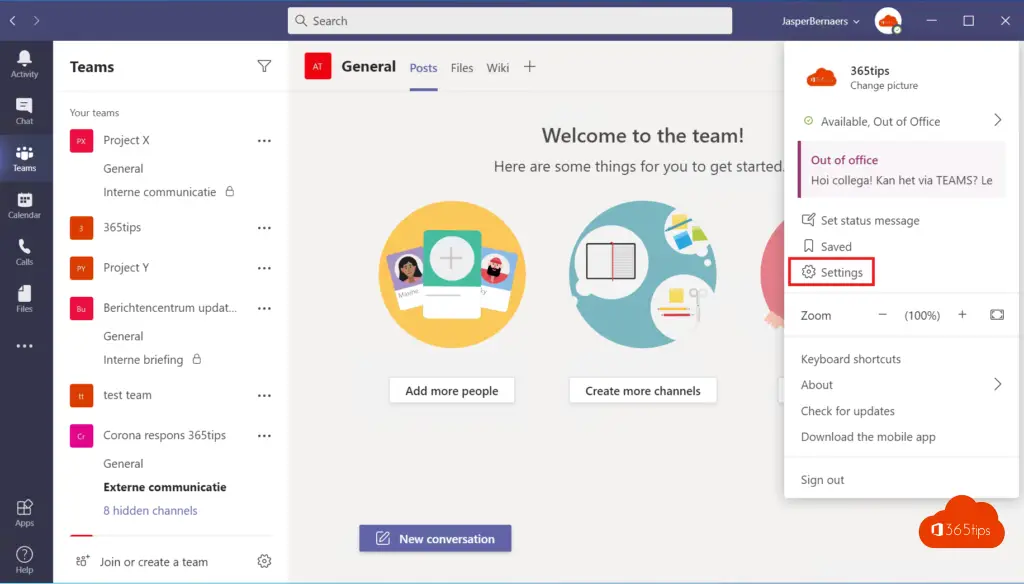Select the Teams icon in the left rail
The height and width of the screenshot is (584, 1024).
pos(24,158)
